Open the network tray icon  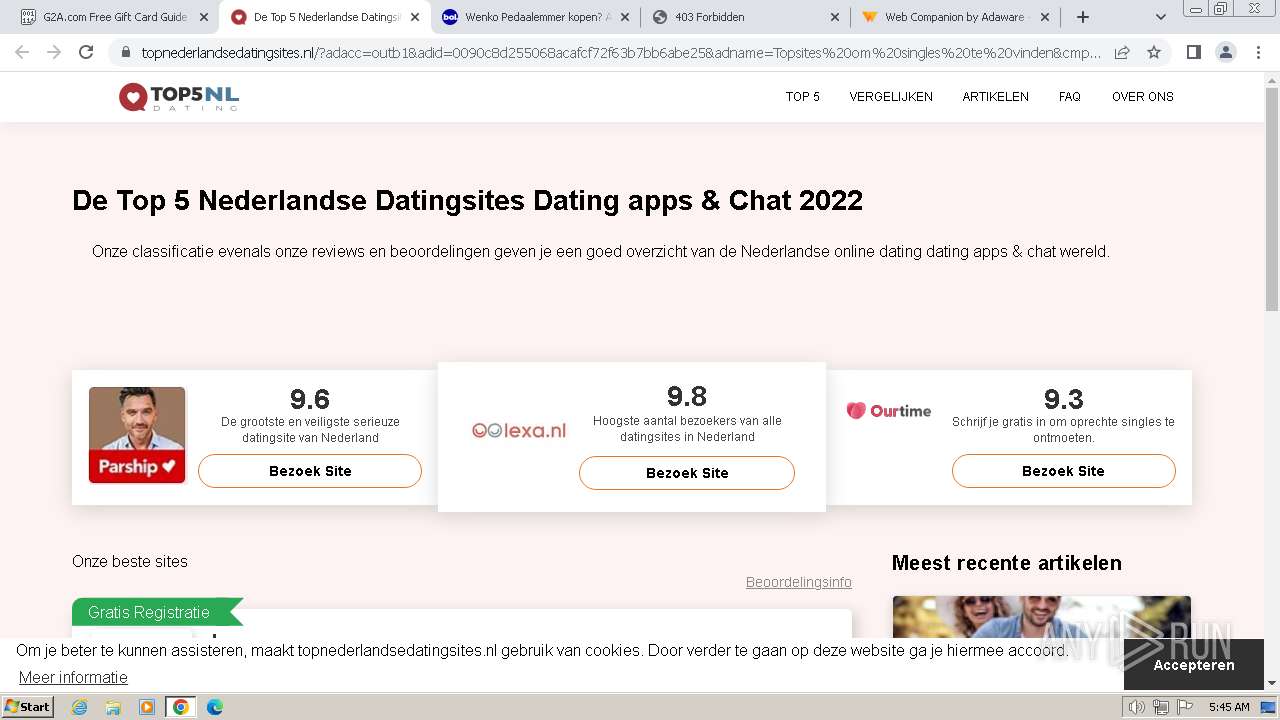[1161, 707]
